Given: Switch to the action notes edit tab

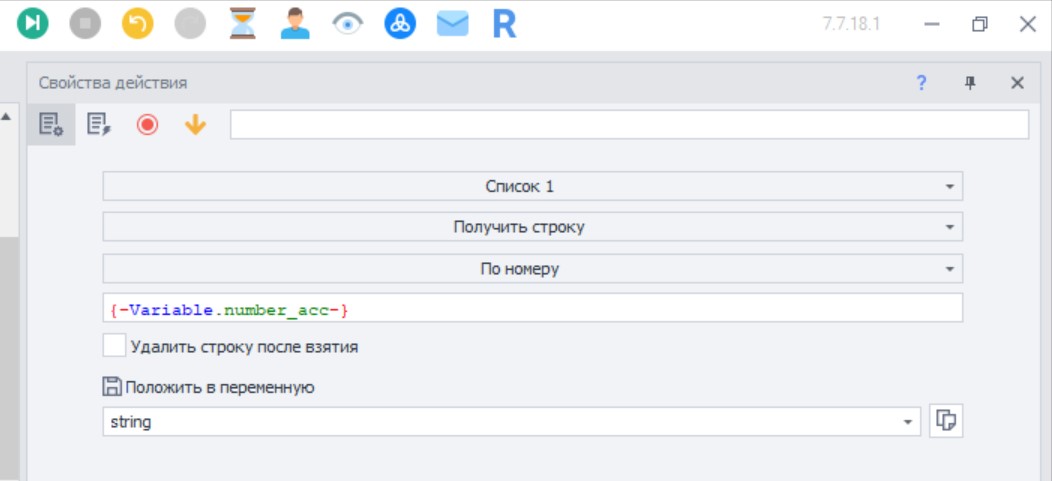Looking at the screenshot, I should (99, 125).
